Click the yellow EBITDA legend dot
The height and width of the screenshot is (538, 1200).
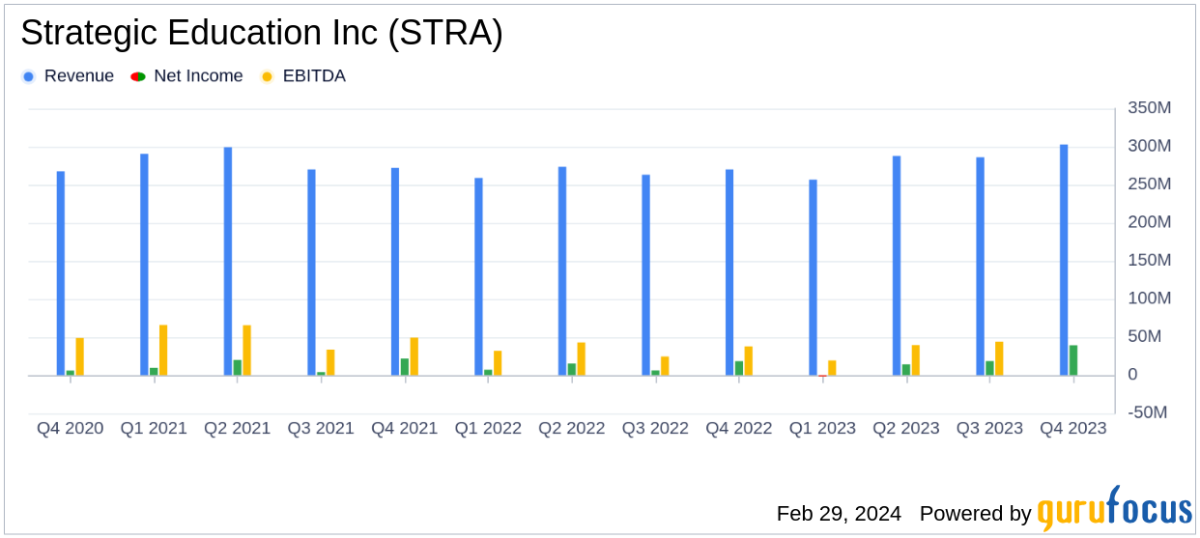pos(267,77)
